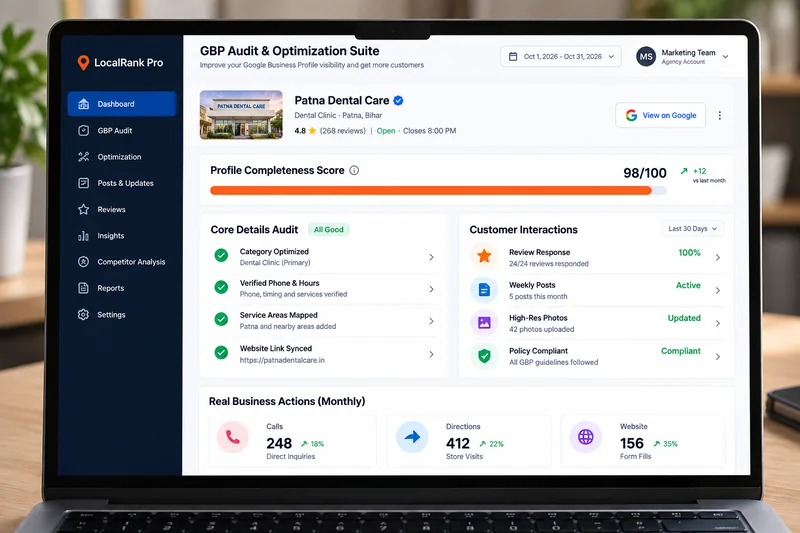800x533 pixels.
Task: Click the pink phone Calls icon
Action: 233,437
